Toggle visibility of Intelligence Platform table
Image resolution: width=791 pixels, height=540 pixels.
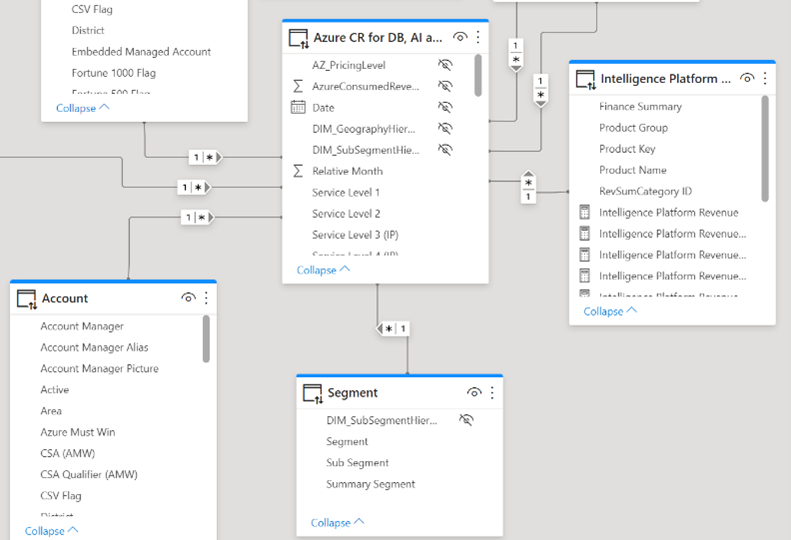747,78
